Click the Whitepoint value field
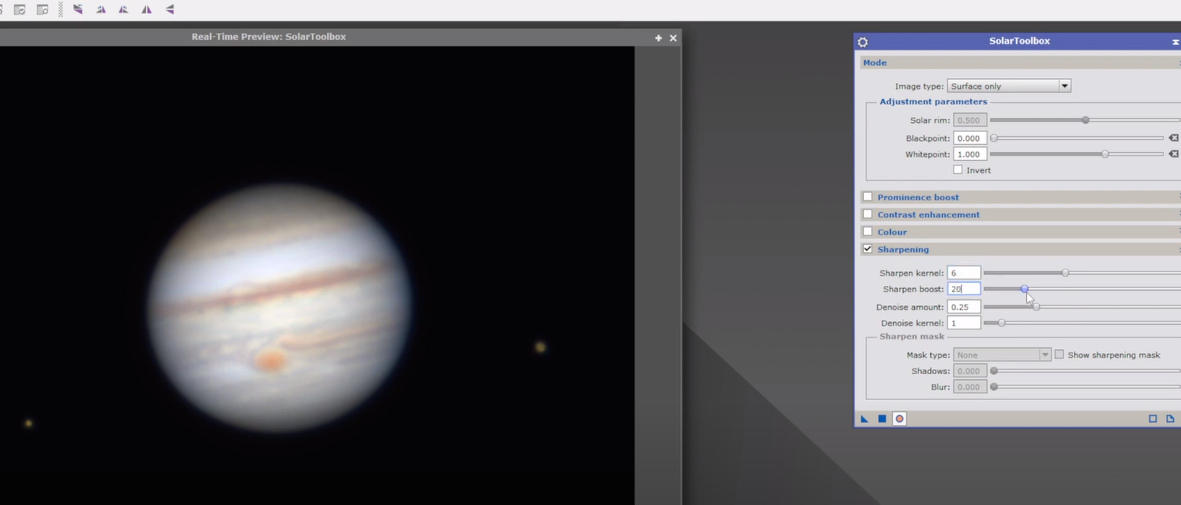 (x=970, y=154)
